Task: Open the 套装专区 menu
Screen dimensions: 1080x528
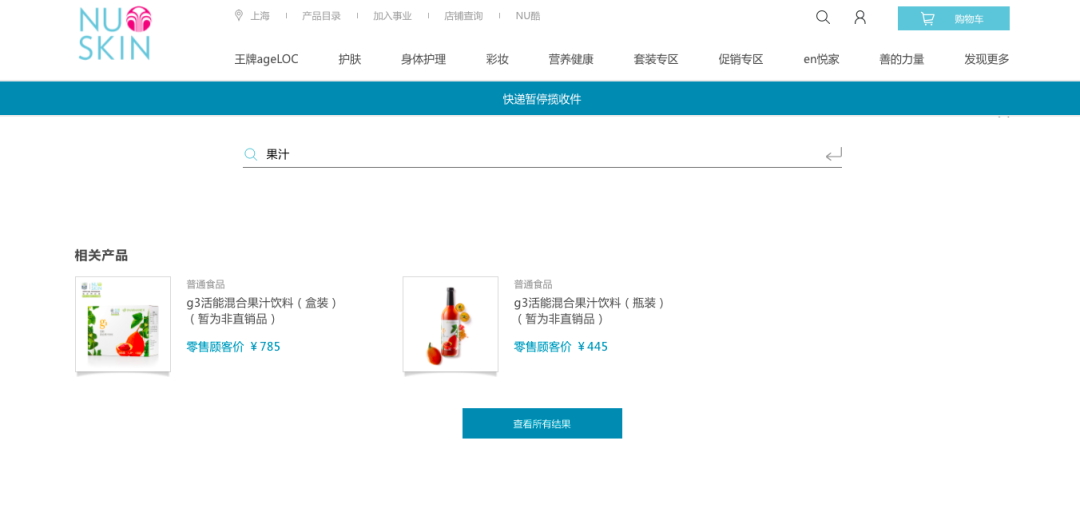Action: click(x=656, y=59)
